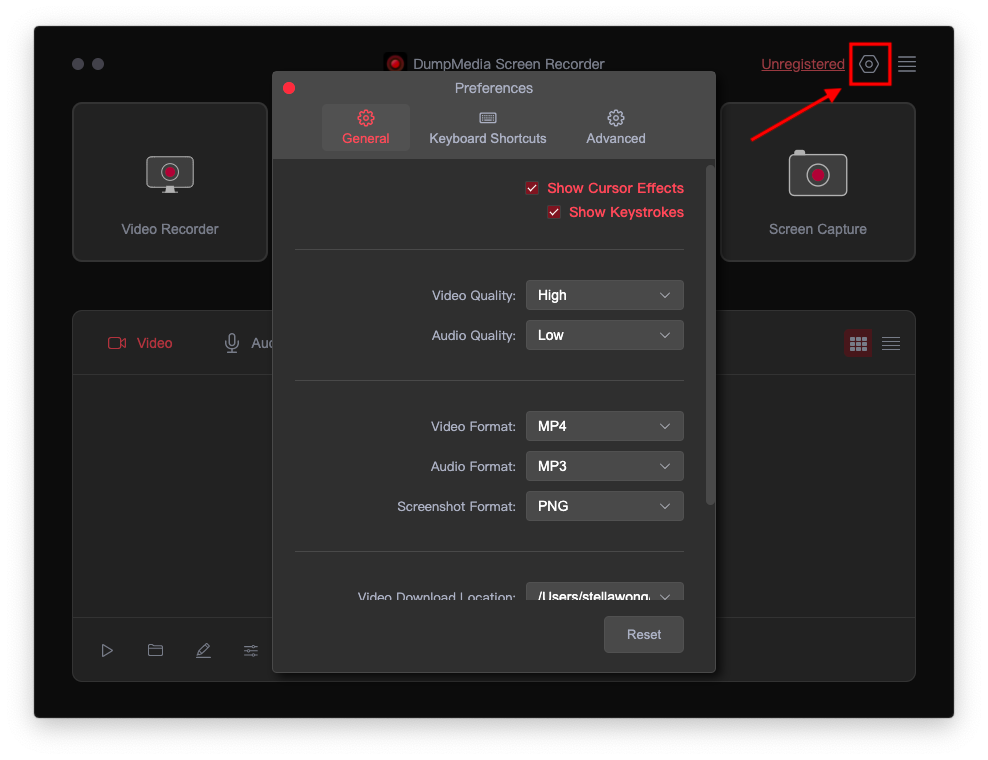
Task: Click the microphone Audio tab icon
Action: [x=232, y=343]
